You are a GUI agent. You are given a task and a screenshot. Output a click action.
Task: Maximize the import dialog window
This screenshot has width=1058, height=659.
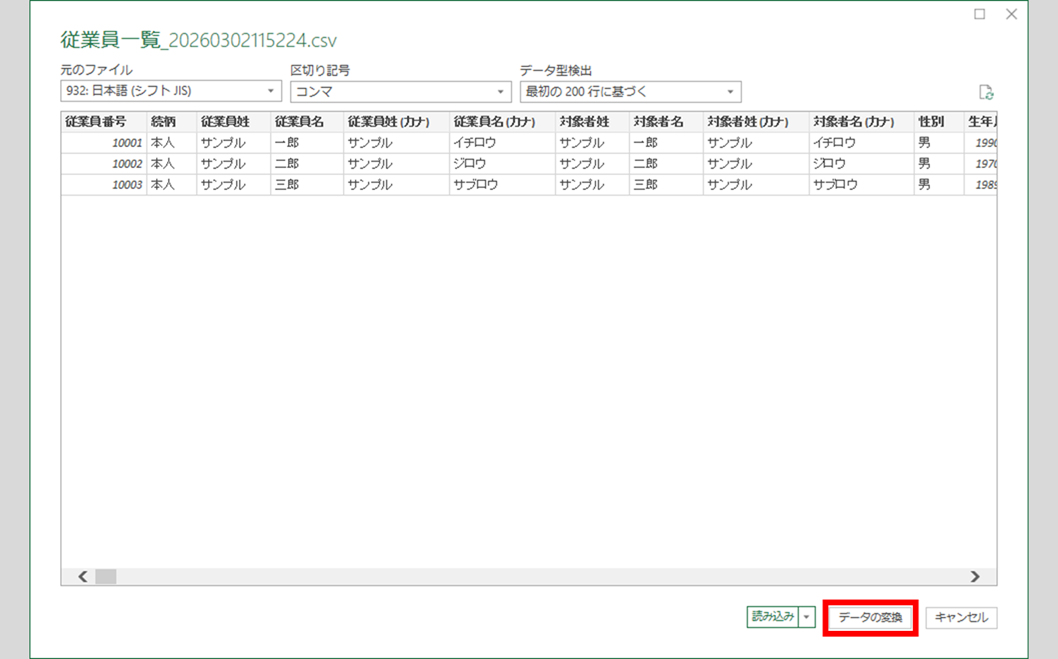pos(979,14)
